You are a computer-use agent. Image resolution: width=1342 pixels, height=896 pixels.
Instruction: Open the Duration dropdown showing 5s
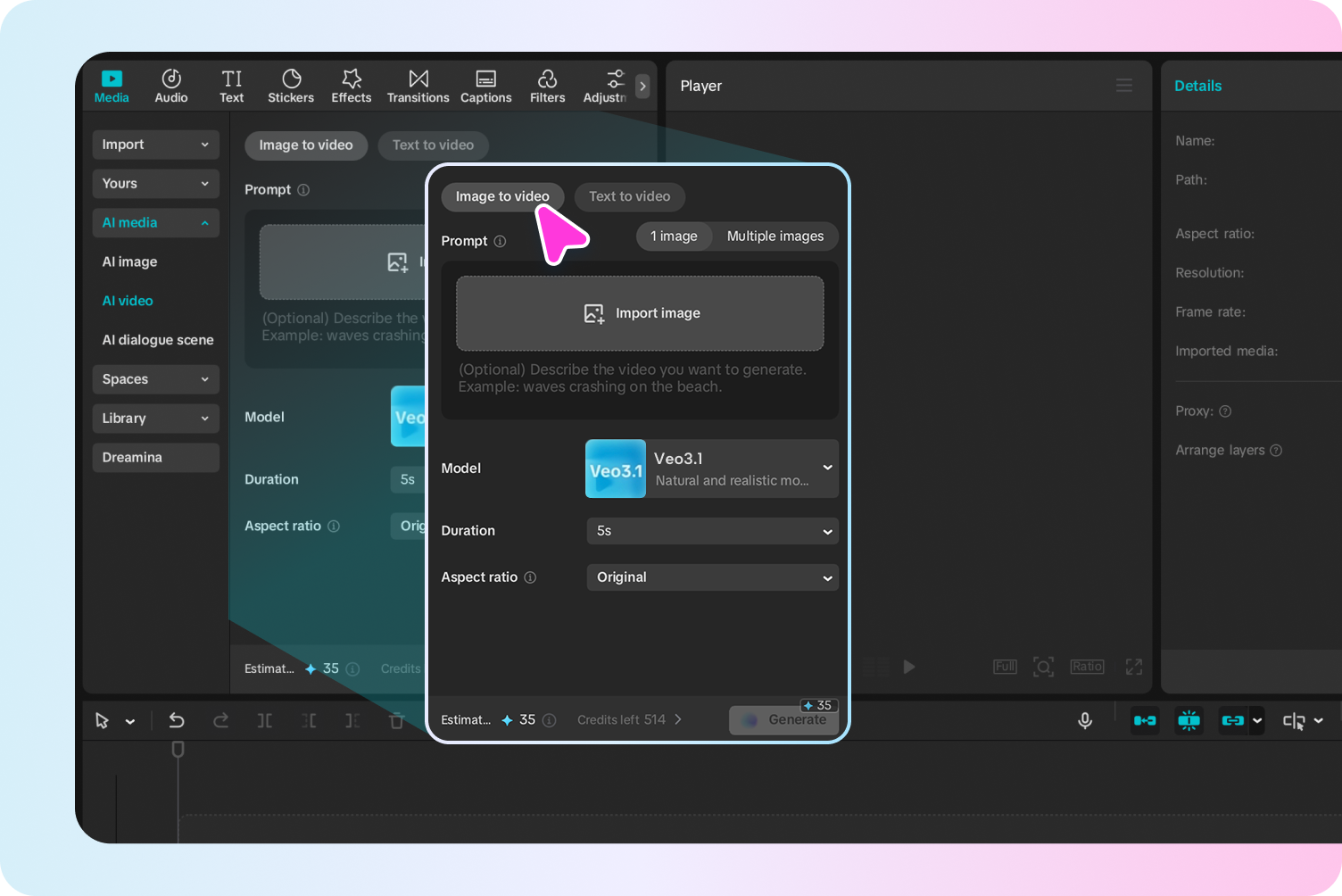point(711,530)
